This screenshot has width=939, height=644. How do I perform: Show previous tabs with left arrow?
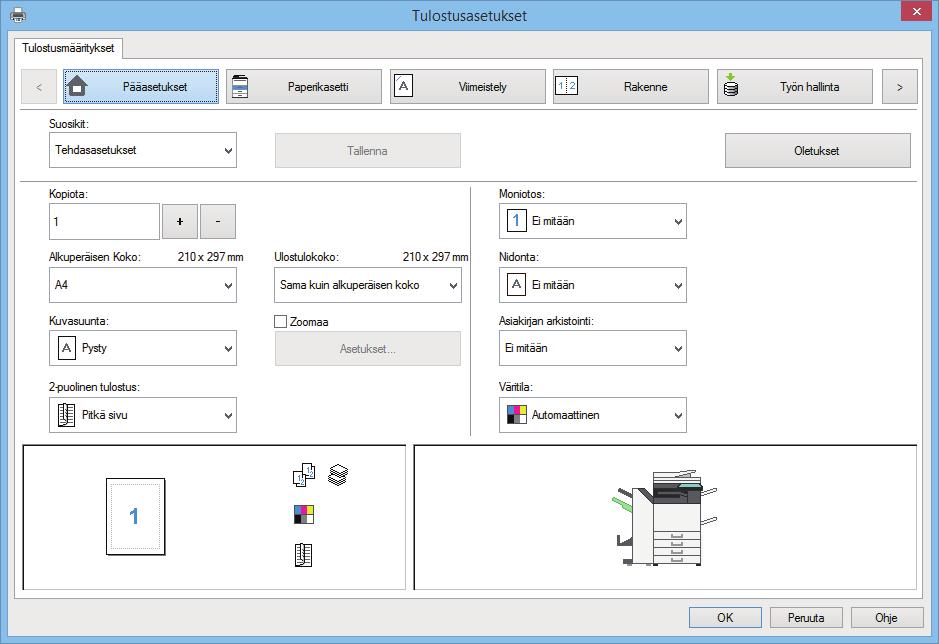pyautogui.click(x=39, y=87)
